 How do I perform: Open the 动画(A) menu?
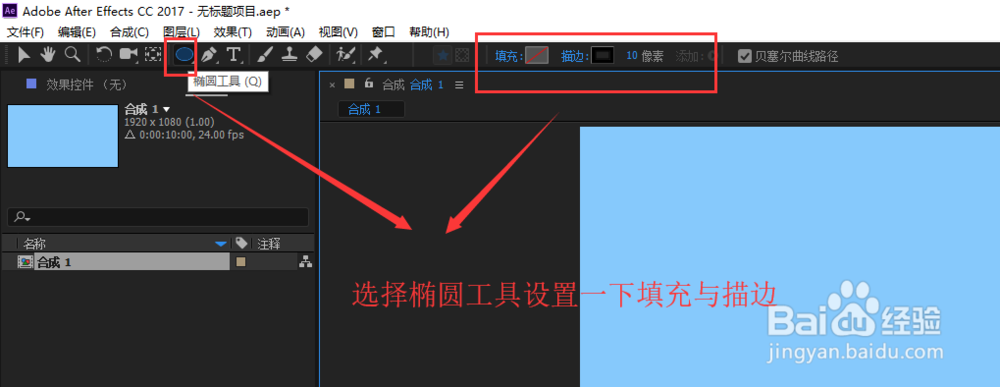tap(286, 32)
